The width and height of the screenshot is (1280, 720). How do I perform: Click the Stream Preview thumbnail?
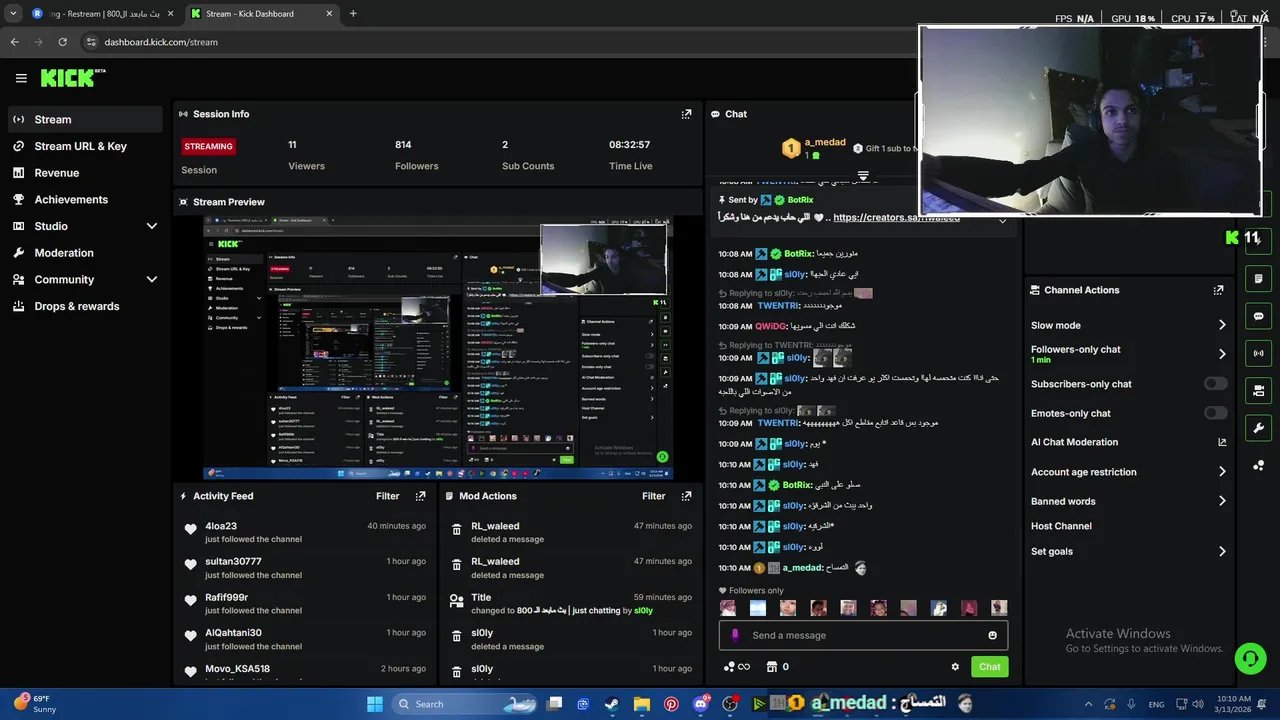(438, 348)
